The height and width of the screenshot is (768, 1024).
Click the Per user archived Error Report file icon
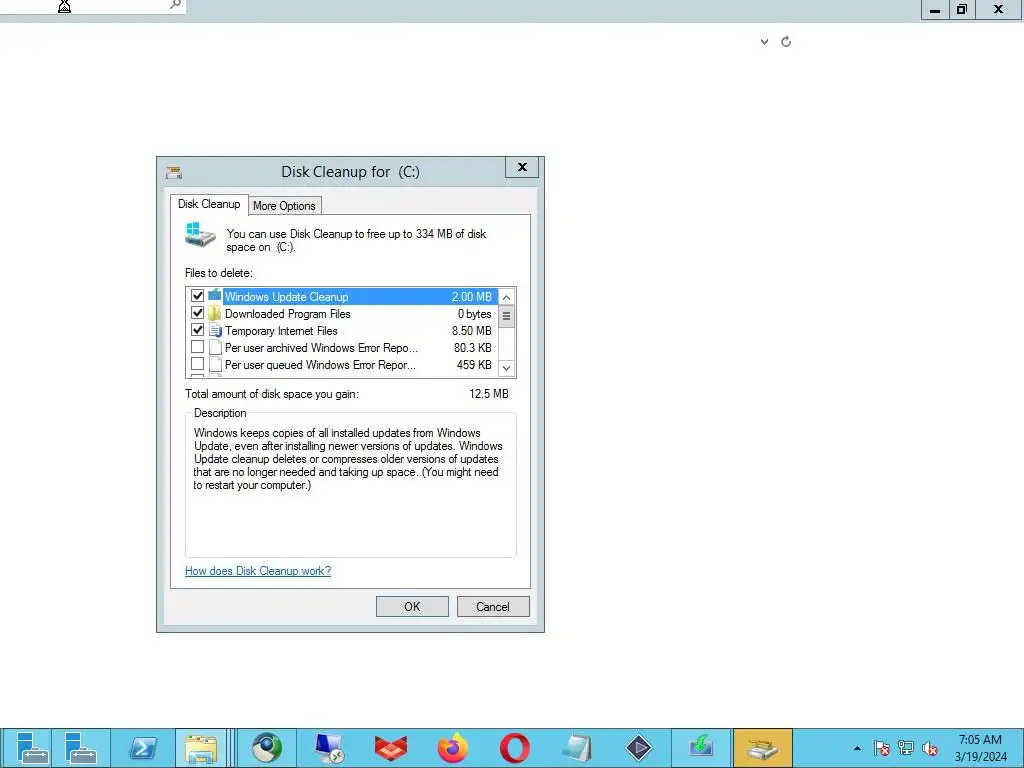(215, 347)
